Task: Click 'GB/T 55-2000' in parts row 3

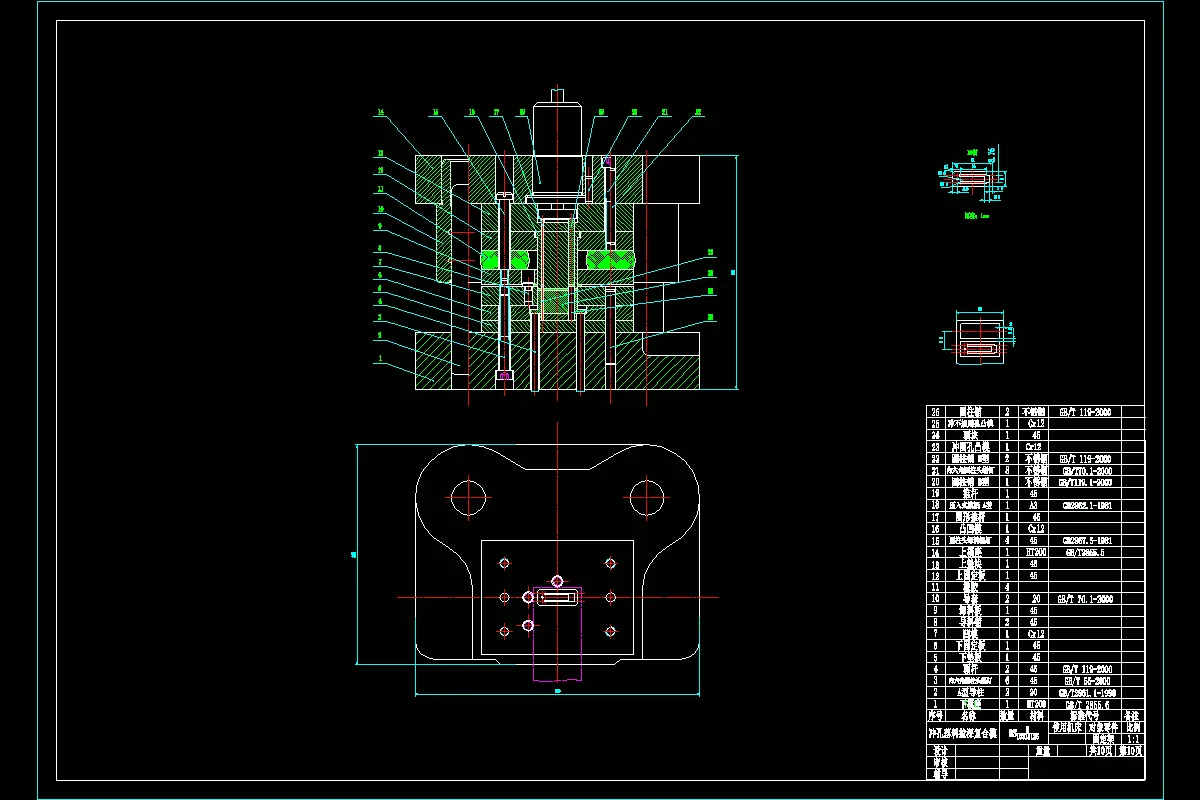Action: click(x=1087, y=681)
